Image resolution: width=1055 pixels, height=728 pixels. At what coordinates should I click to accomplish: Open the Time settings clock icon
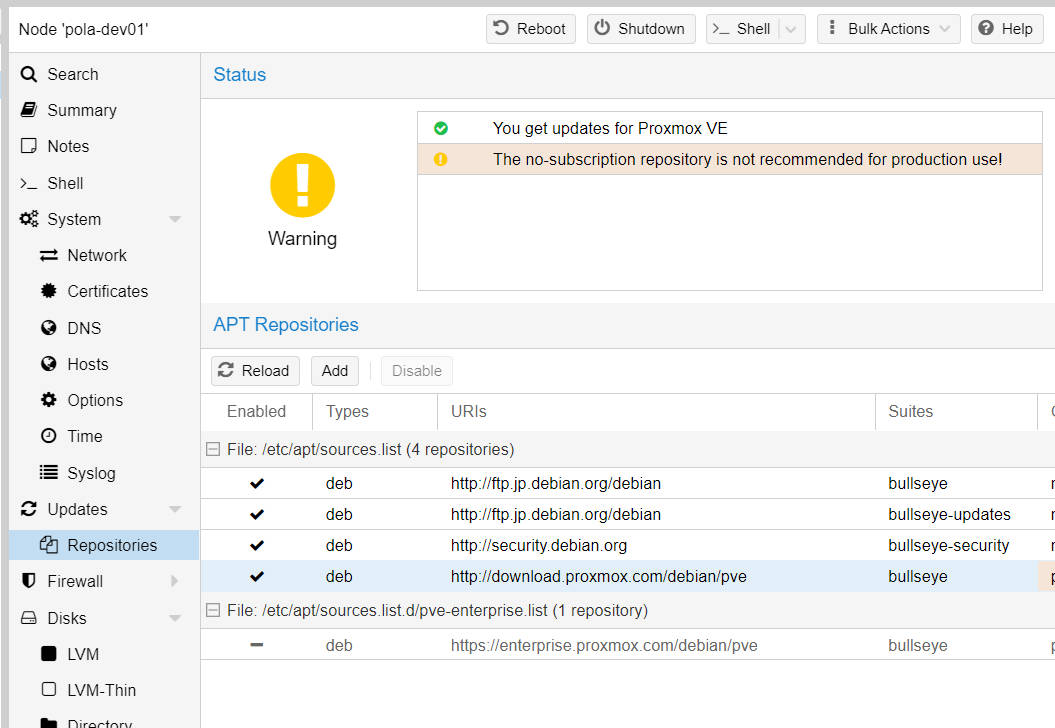pyautogui.click(x=49, y=436)
